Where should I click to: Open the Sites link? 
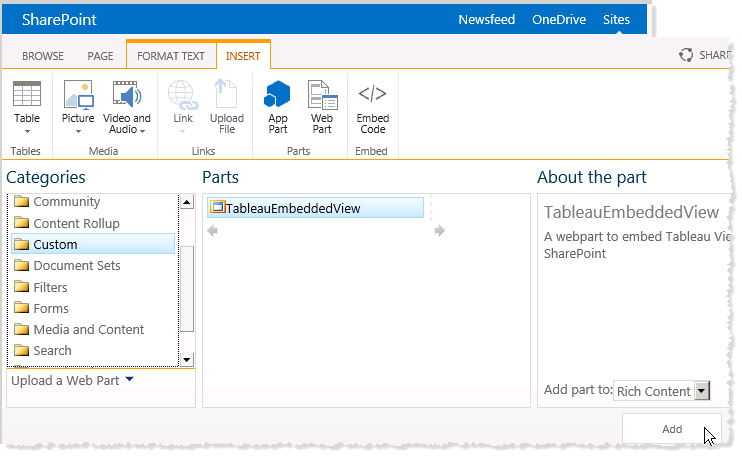point(616,19)
